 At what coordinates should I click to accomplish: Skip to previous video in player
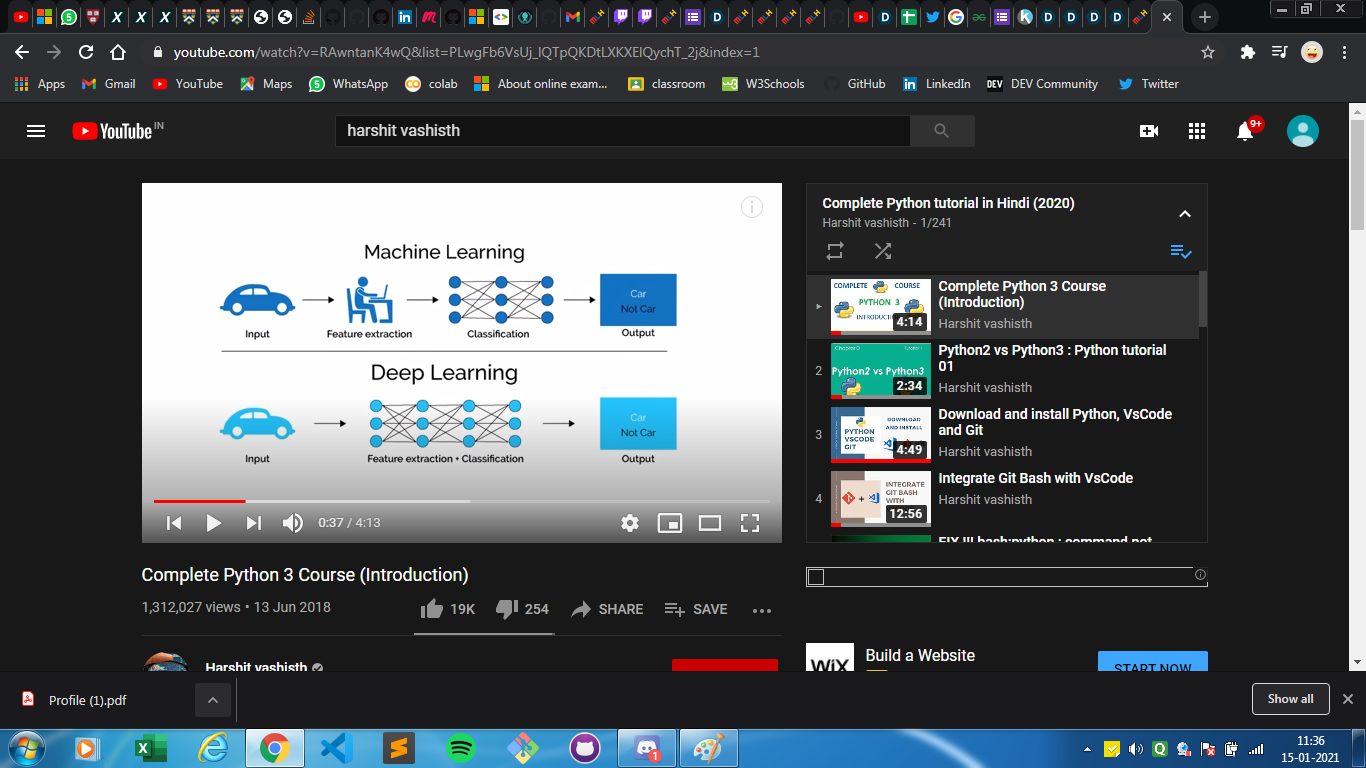(x=174, y=522)
